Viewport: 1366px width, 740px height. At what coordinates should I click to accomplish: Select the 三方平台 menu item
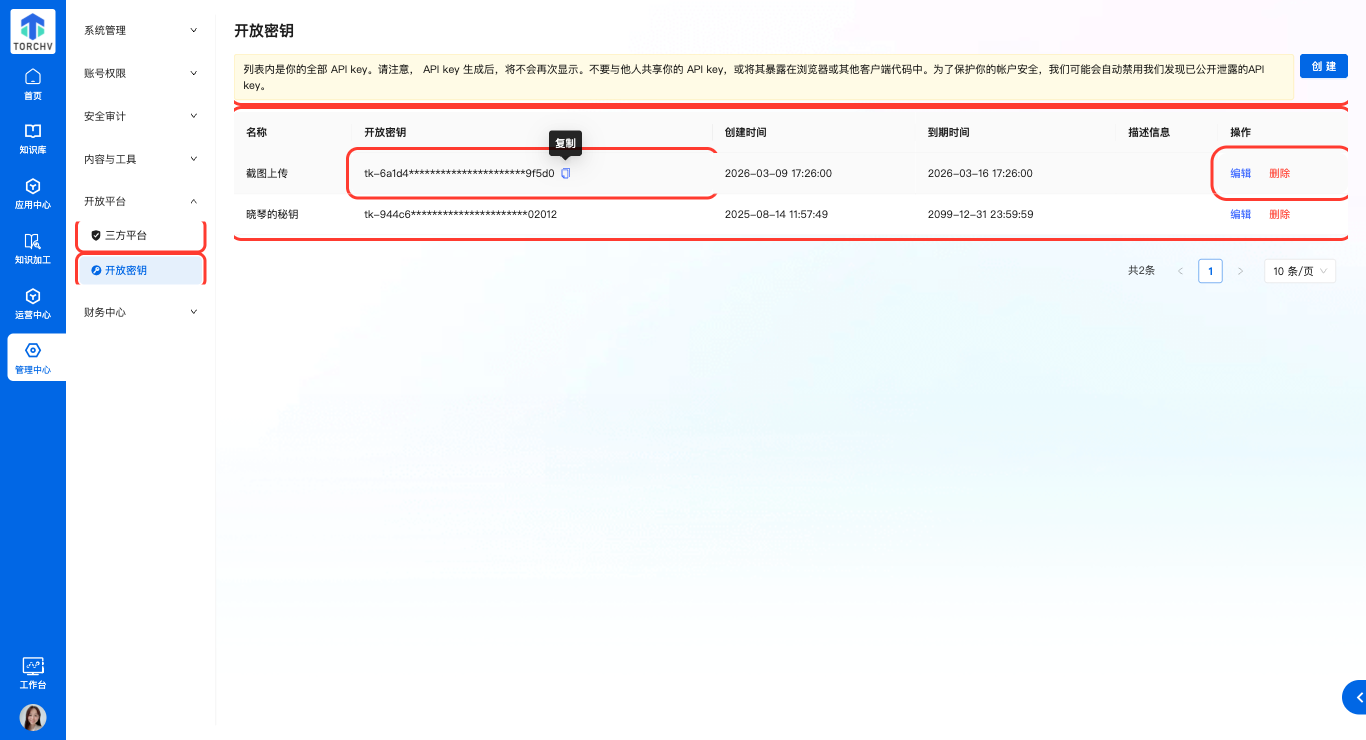tap(126, 236)
